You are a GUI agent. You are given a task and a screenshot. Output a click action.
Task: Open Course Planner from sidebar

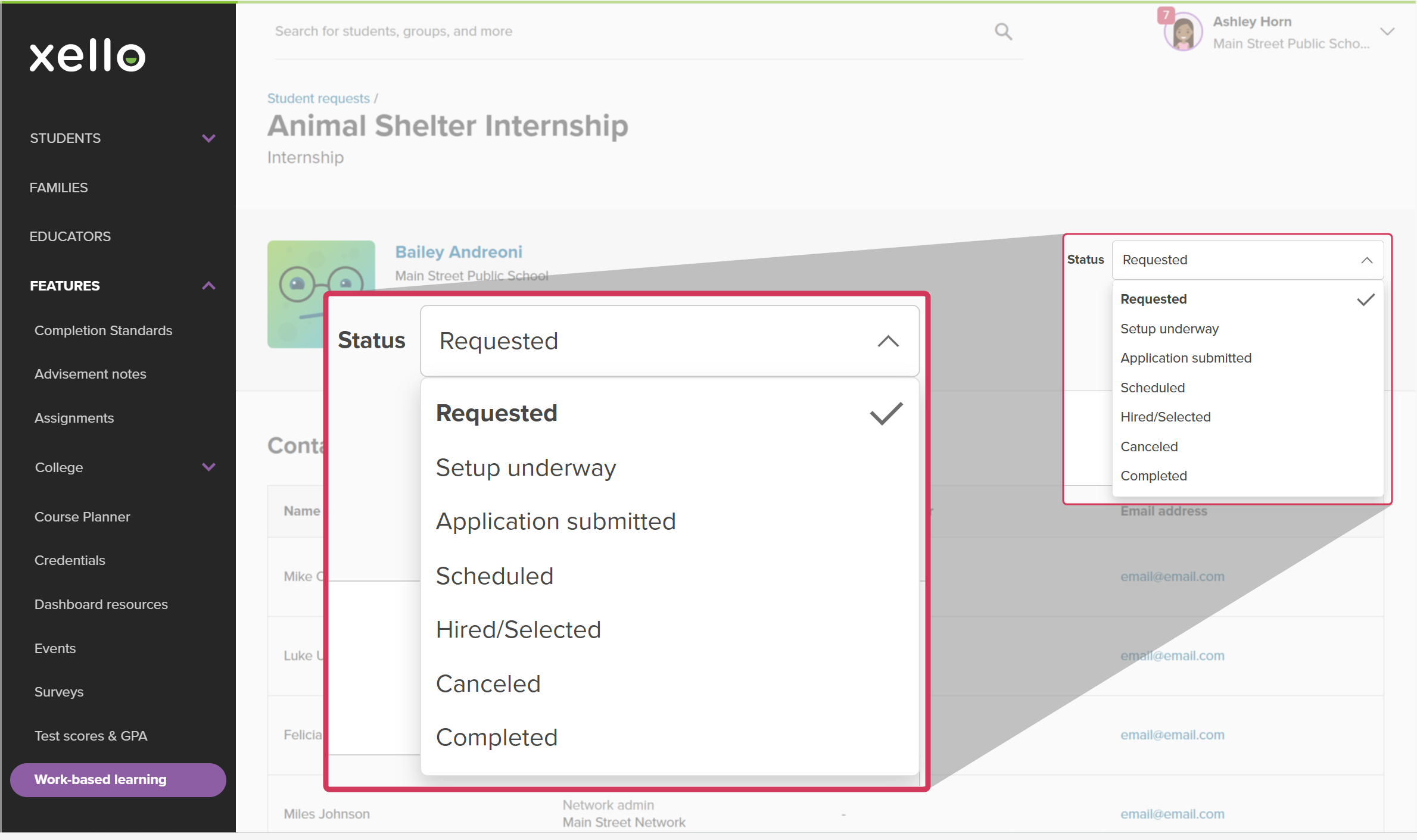coord(82,517)
